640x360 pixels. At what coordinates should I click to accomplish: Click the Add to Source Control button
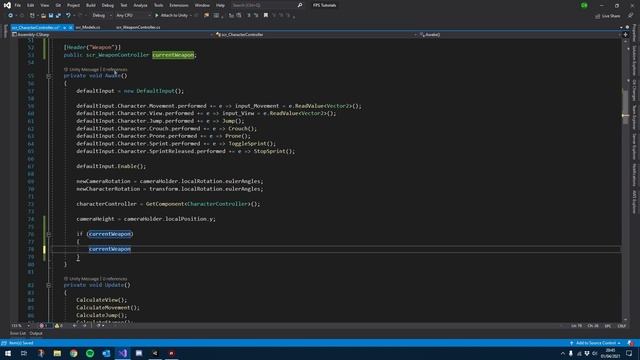coord(596,343)
